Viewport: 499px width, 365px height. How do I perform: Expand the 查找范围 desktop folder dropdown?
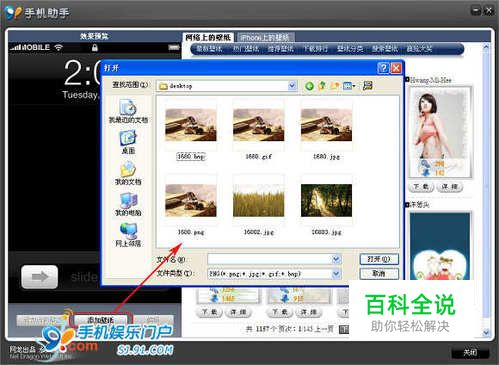(292, 86)
